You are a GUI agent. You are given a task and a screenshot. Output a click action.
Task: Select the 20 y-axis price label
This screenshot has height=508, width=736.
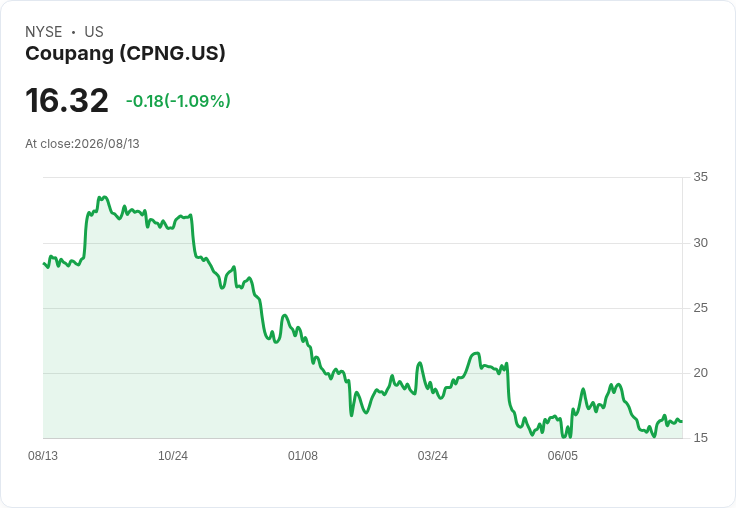click(700, 373)
